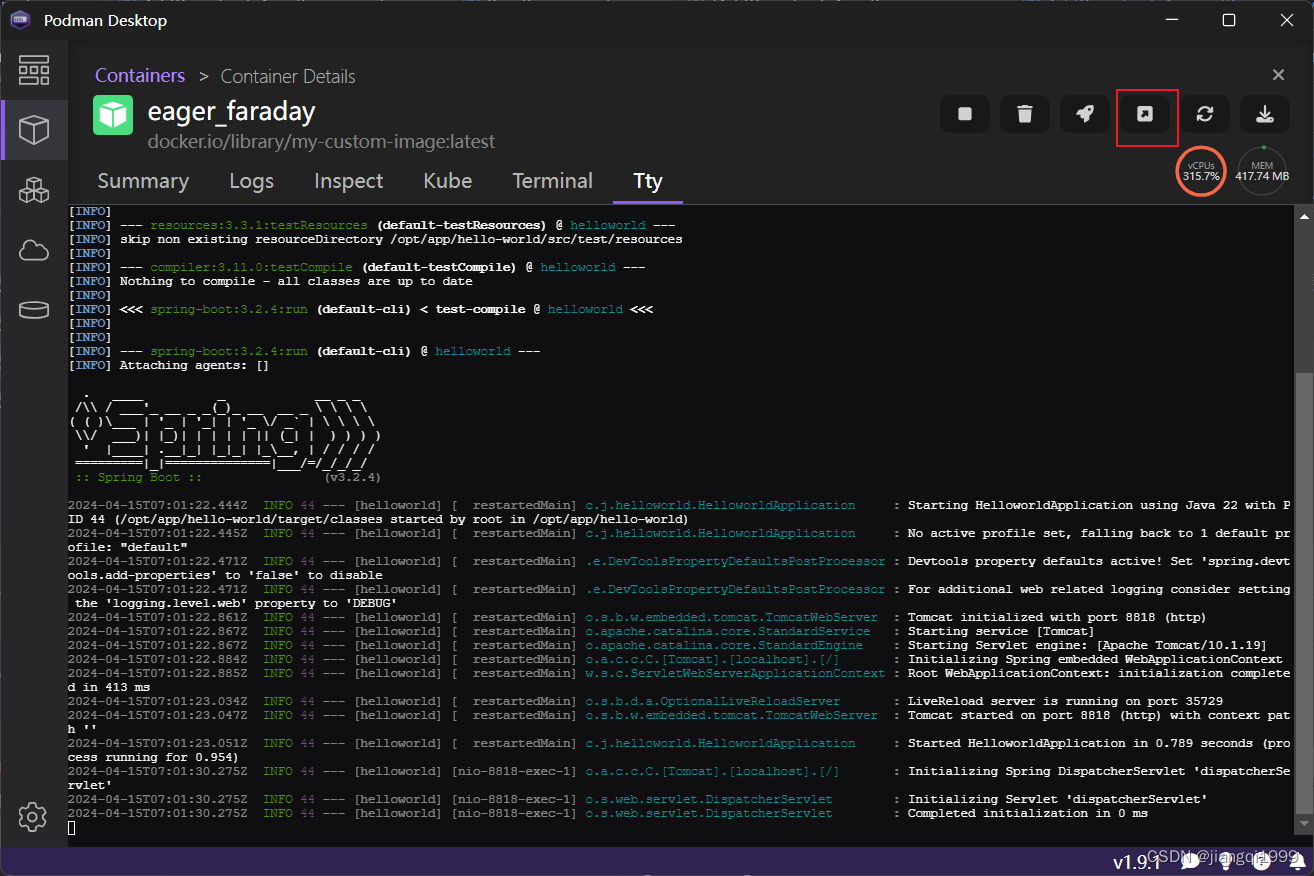Open the Settings gear in sidebar
This screenshot has width=1314, height=876.
tap(33, 817)
